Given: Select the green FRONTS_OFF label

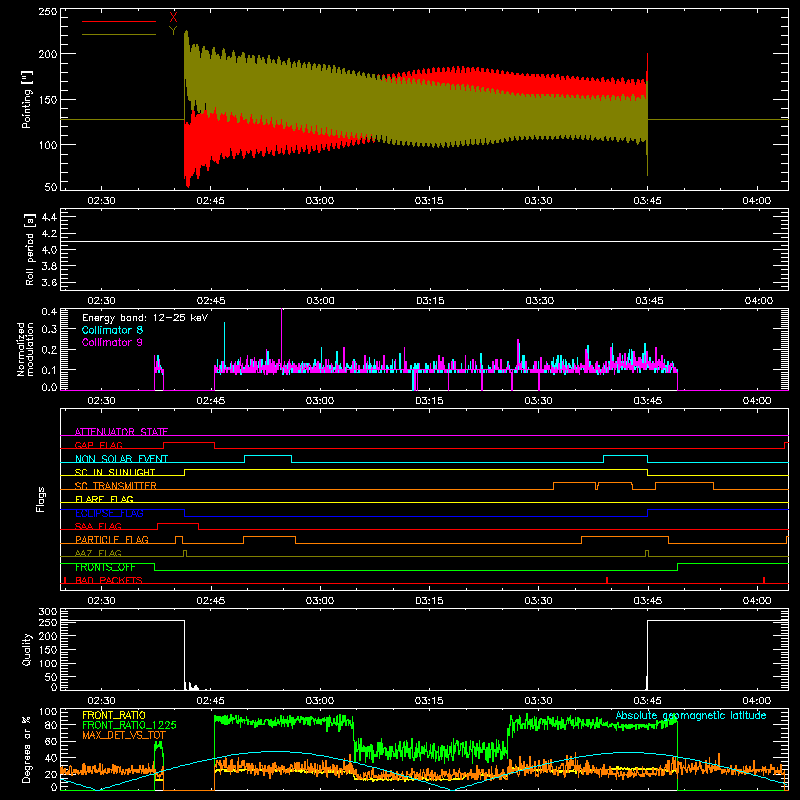Looking at the screenshot, I should [105, 567].
